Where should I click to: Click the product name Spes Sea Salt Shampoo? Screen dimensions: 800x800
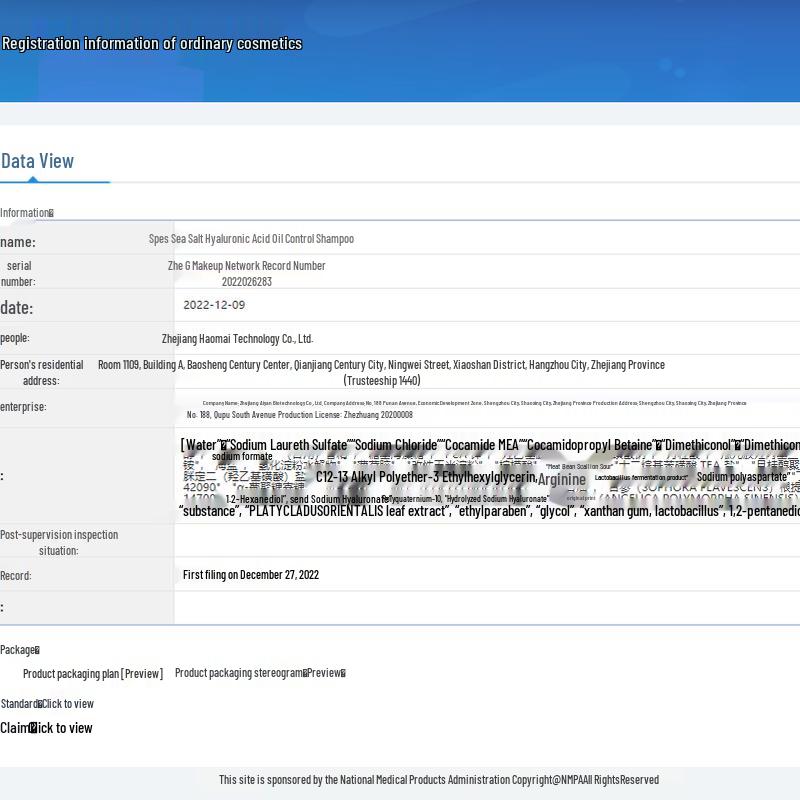251,239
